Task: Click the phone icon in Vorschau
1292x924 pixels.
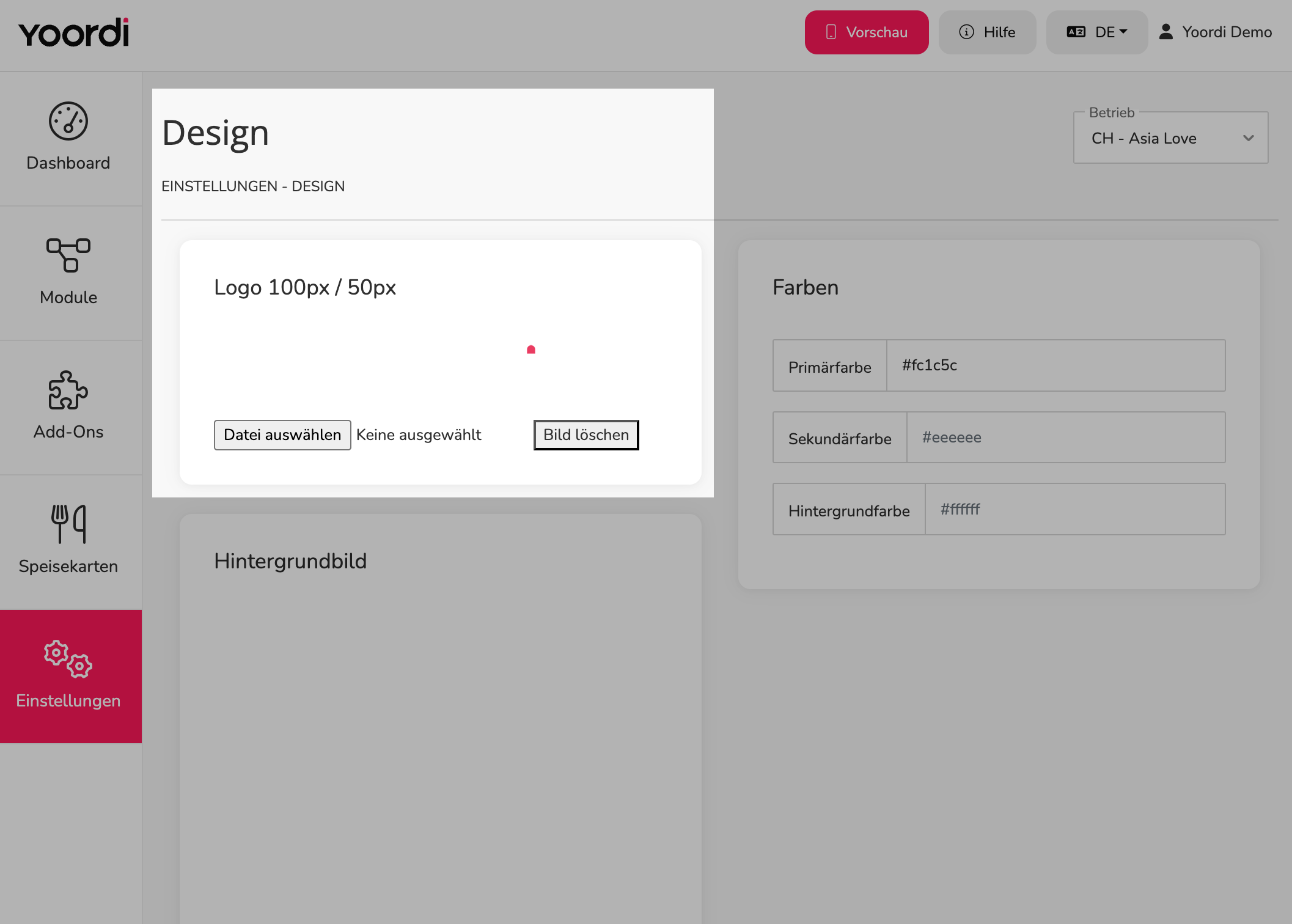Action: 831,32
